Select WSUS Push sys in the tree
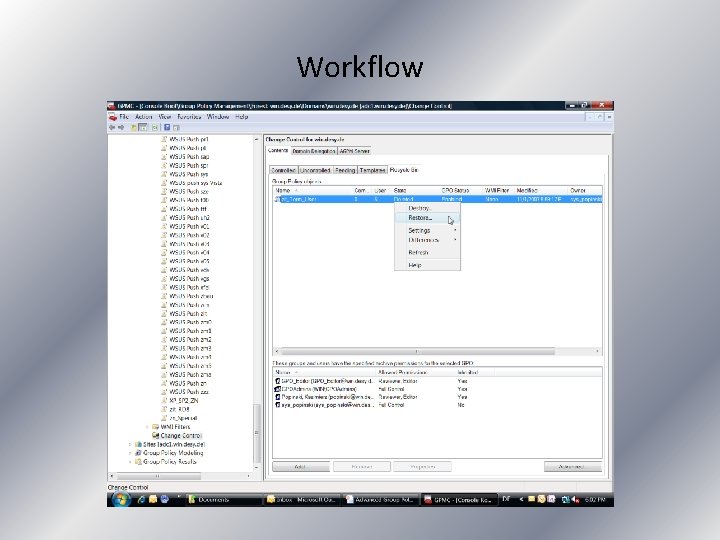 click(189, 174)
